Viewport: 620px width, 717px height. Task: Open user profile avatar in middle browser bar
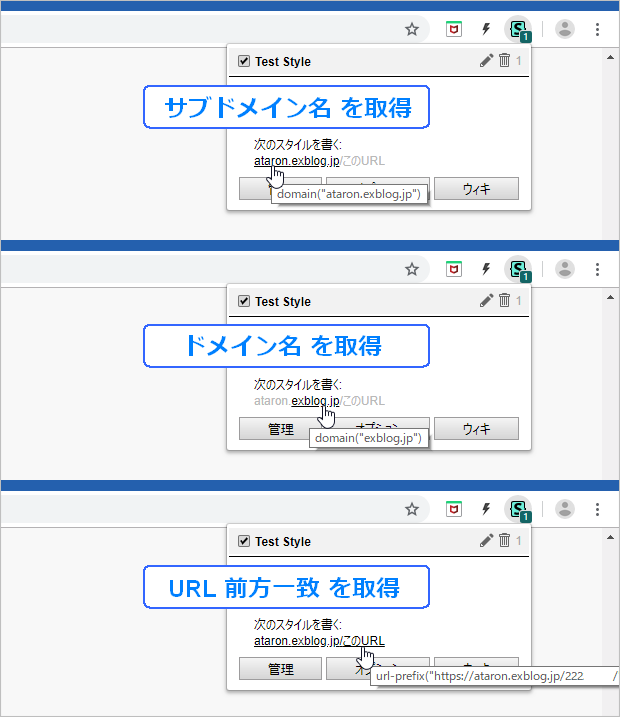[565, 269]
